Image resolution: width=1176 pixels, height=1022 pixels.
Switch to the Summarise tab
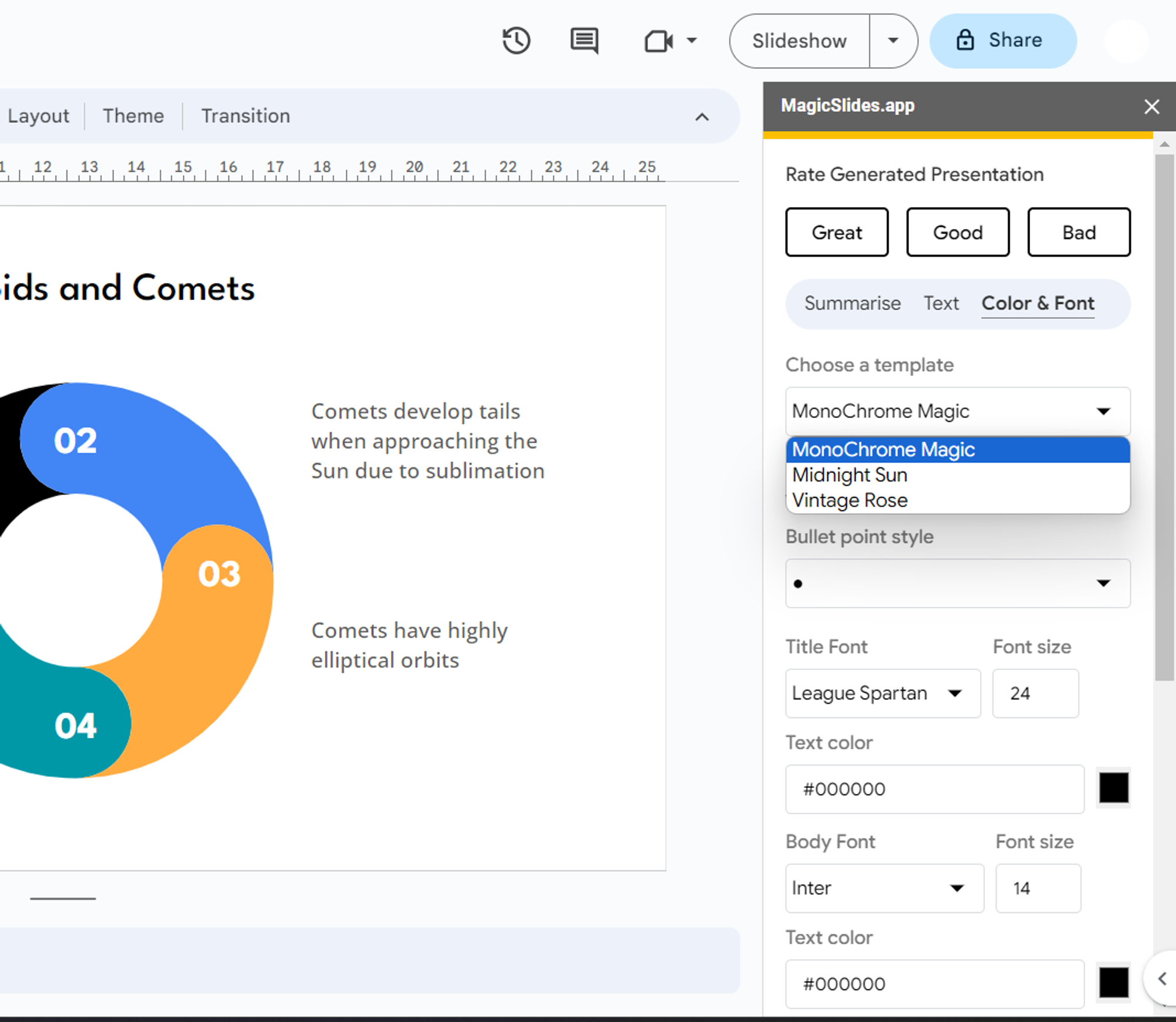[852, 303]
